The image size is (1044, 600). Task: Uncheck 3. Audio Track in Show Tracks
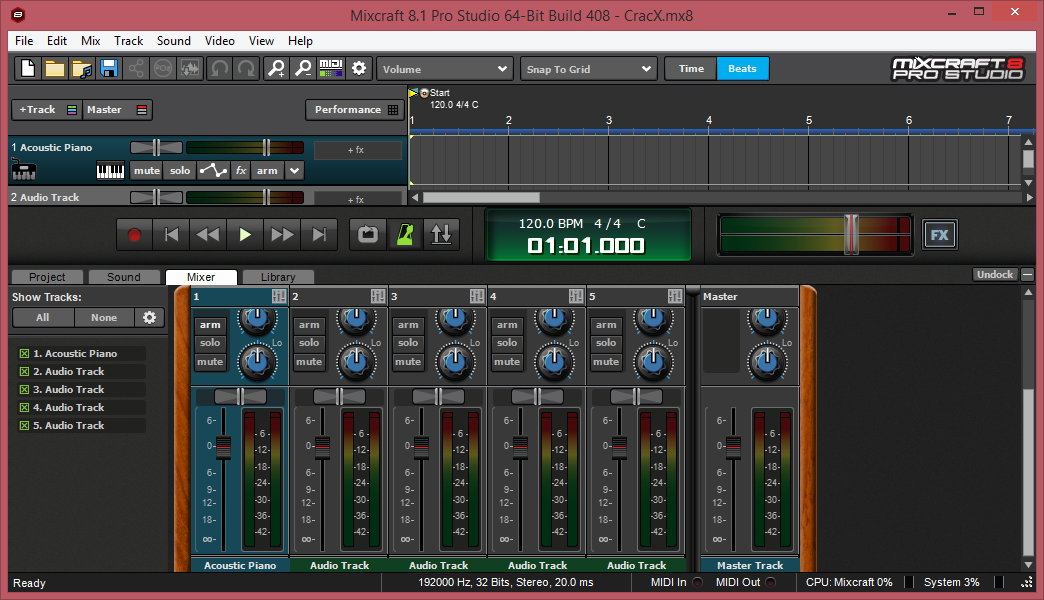[x=25, y=390]
